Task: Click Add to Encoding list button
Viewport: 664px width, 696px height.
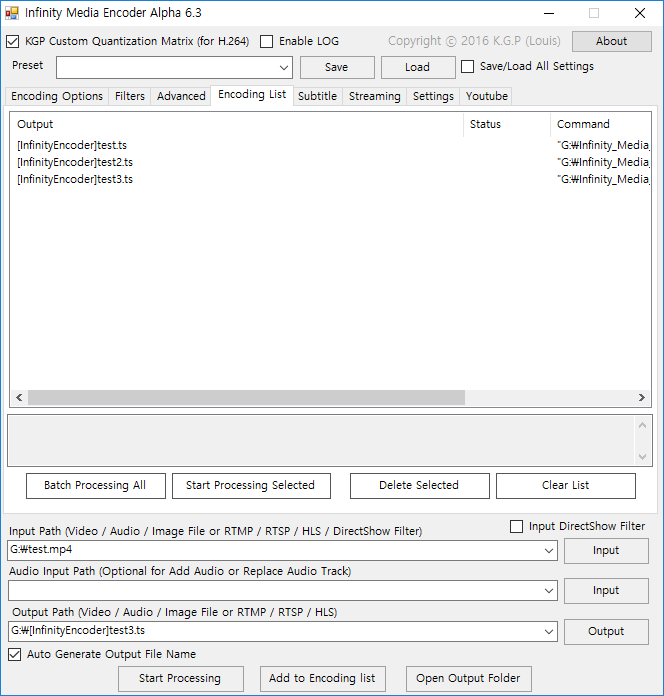Action: [x=322, y=679]
